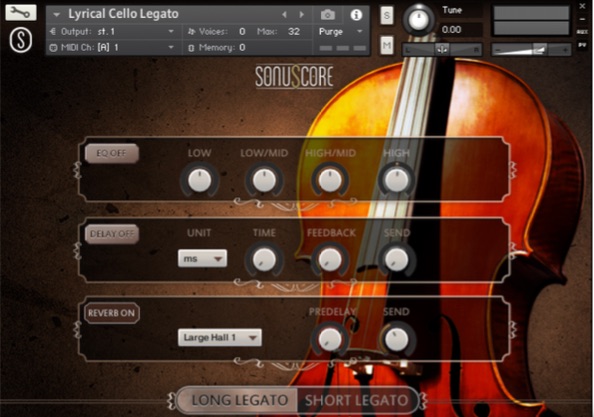
Task: Adjust the Tune knob
Action: (419, 20)
